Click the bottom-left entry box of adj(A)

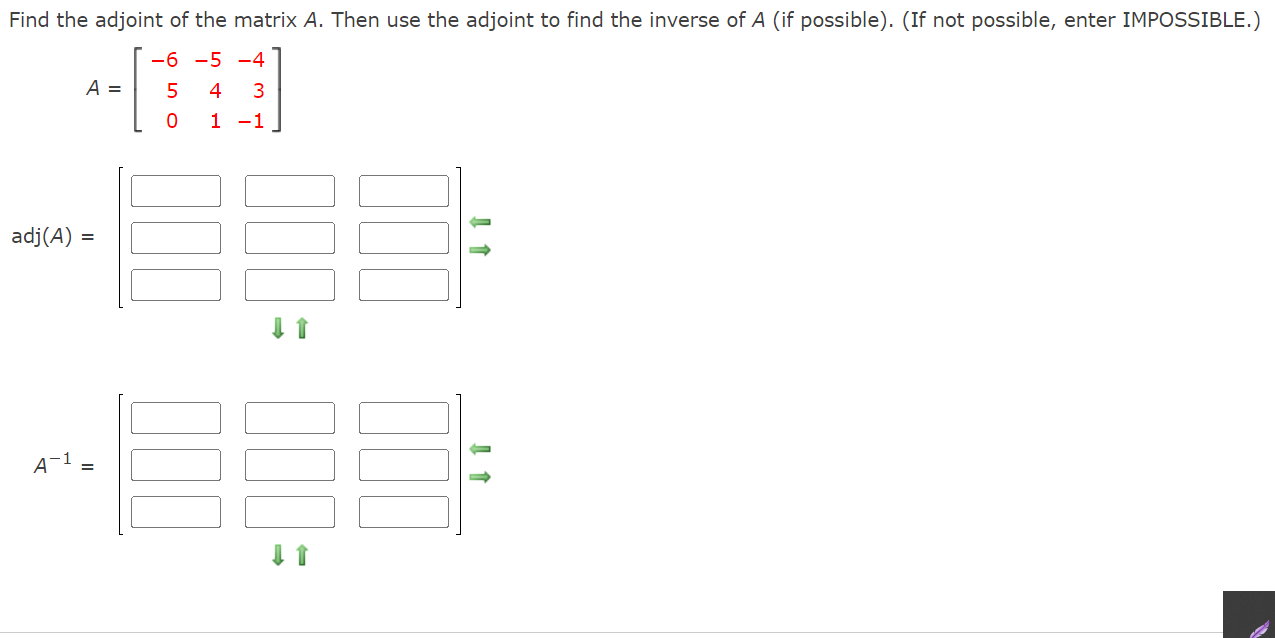tap(175, 284)
